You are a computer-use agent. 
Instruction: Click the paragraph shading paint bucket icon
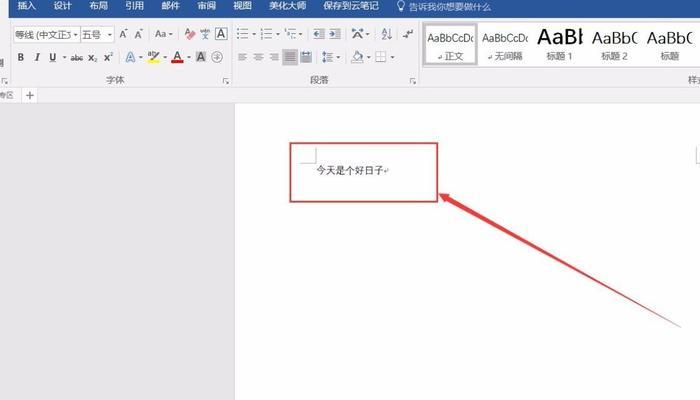[x=357, y=57]
